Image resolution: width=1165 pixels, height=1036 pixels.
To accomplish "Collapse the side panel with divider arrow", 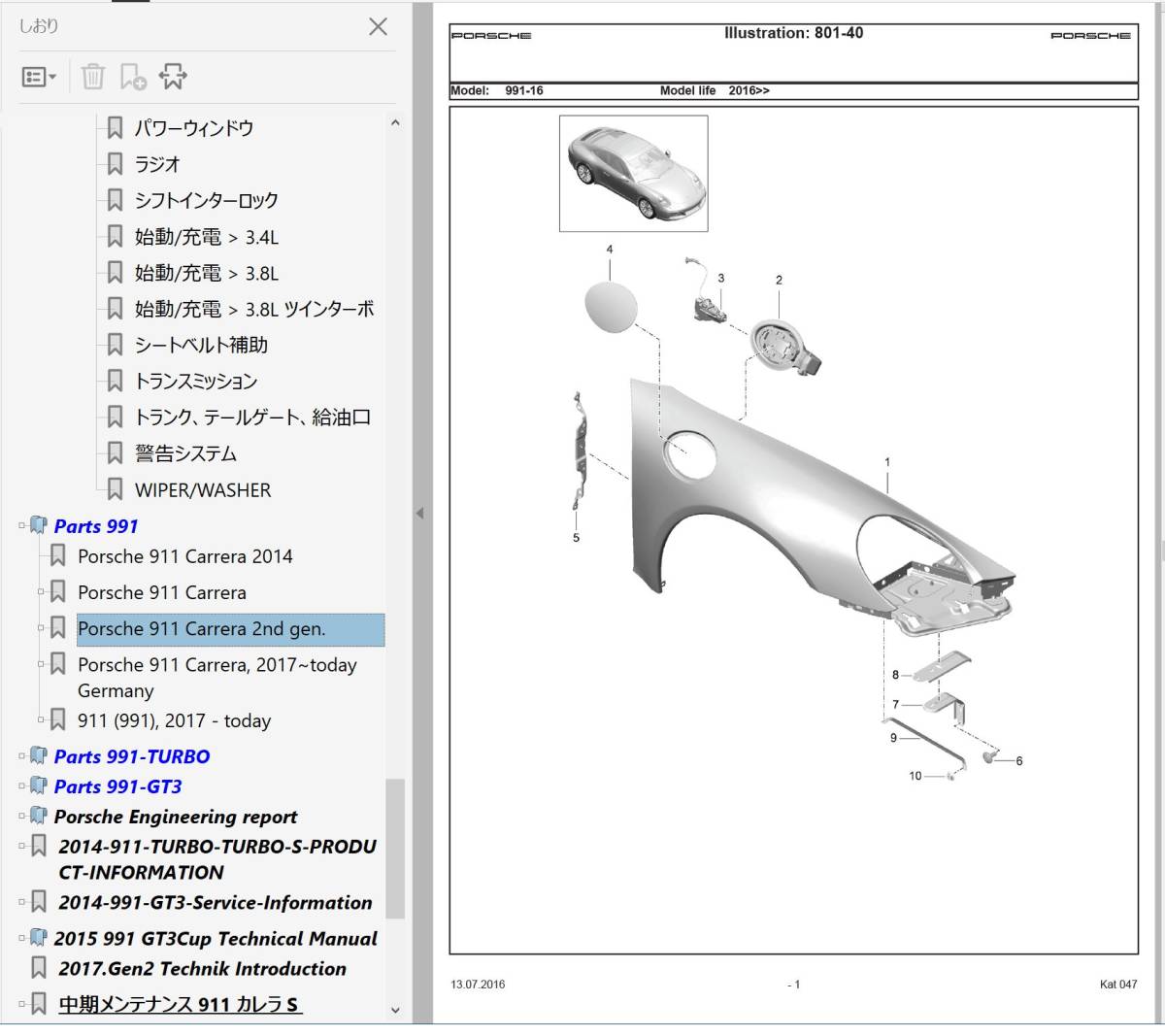I will [419, 513].
